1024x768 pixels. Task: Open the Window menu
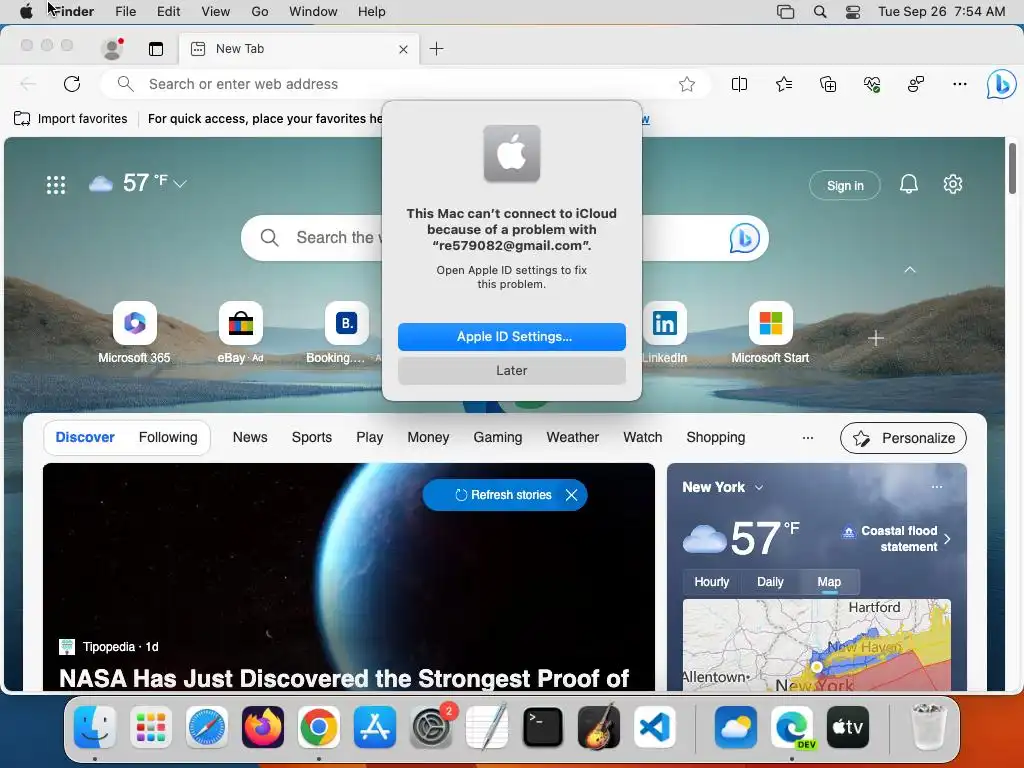[x=313, y=12]
